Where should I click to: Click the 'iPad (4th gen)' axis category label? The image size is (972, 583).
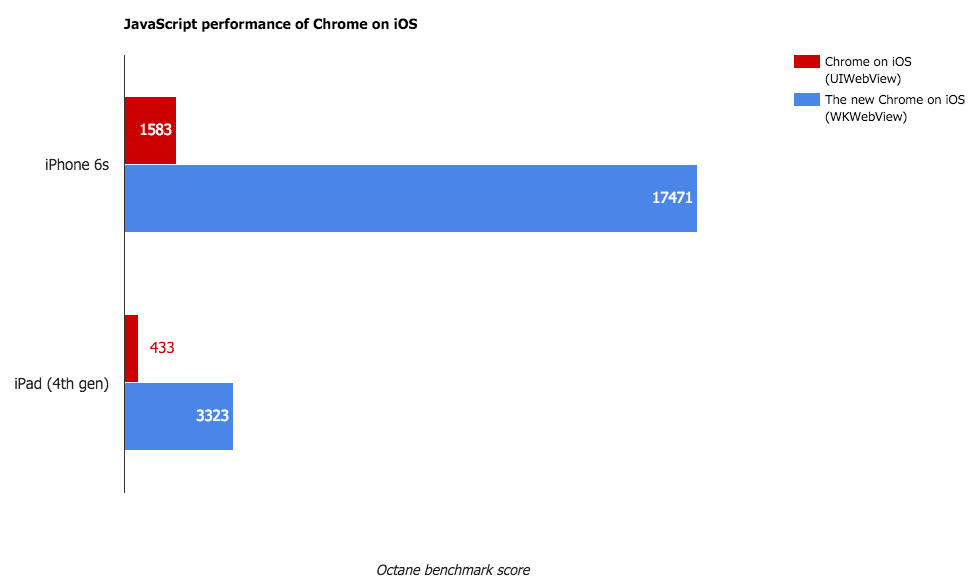pyautogui.click(x=62, y=383)
